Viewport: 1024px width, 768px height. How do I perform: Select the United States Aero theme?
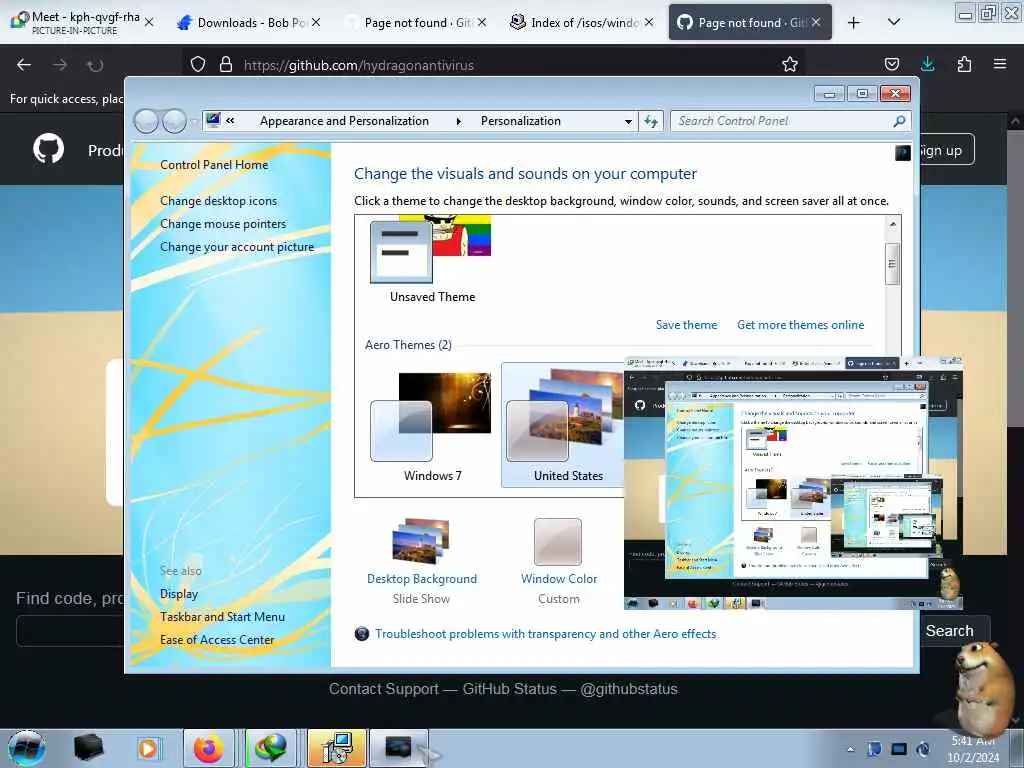pyautogui.click(x=563, y=426)
